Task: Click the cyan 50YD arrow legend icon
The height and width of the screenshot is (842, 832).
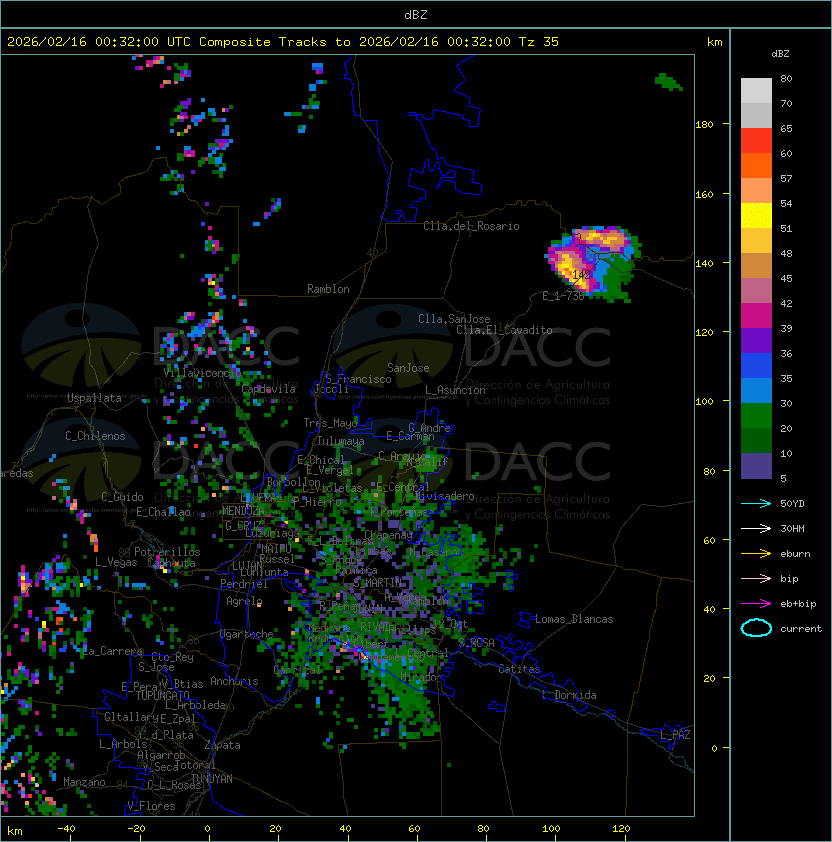Action: click(756, 504)
